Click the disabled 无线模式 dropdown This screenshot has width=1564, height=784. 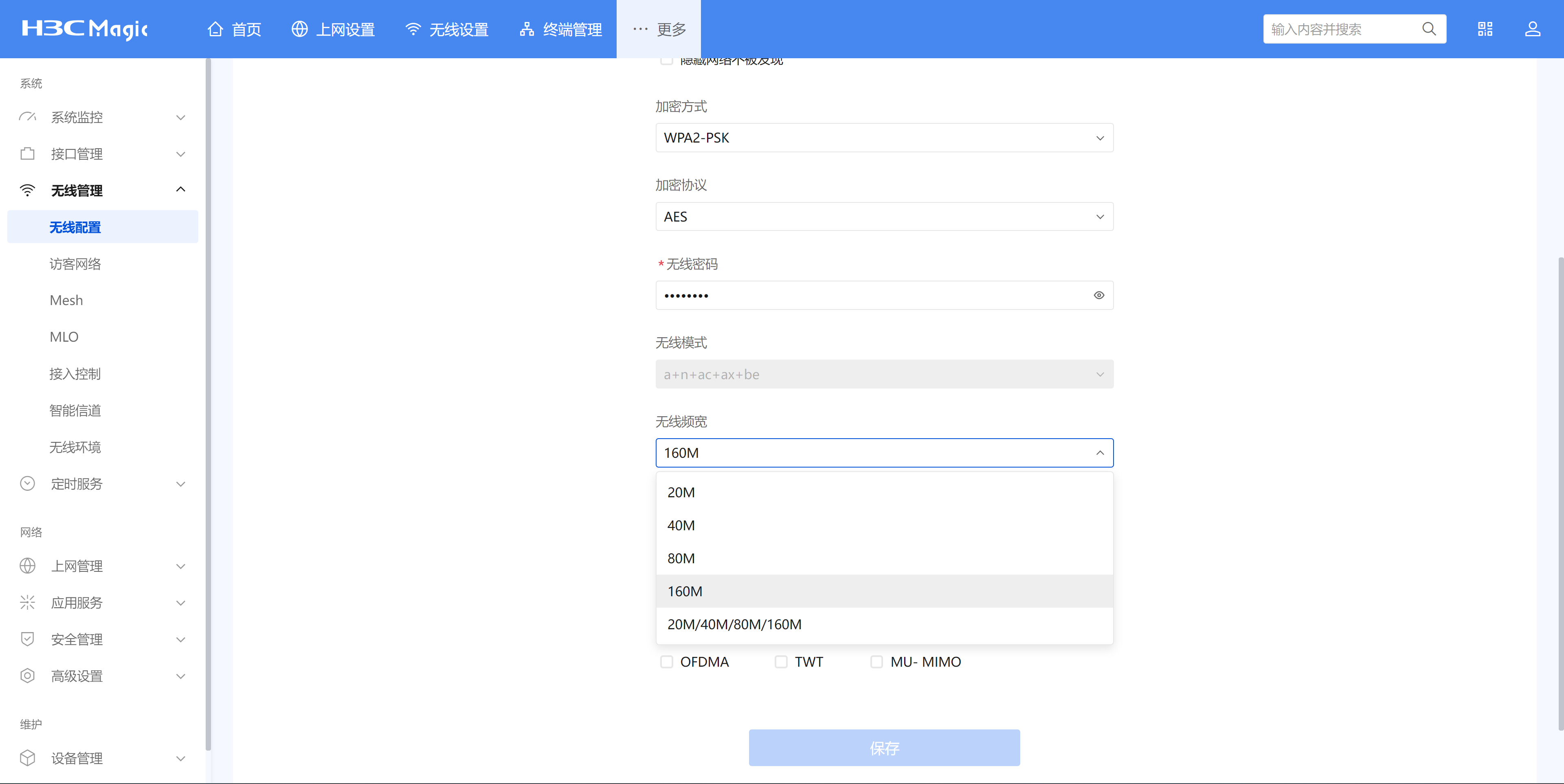pyautogui.click(x=884, y=374)
